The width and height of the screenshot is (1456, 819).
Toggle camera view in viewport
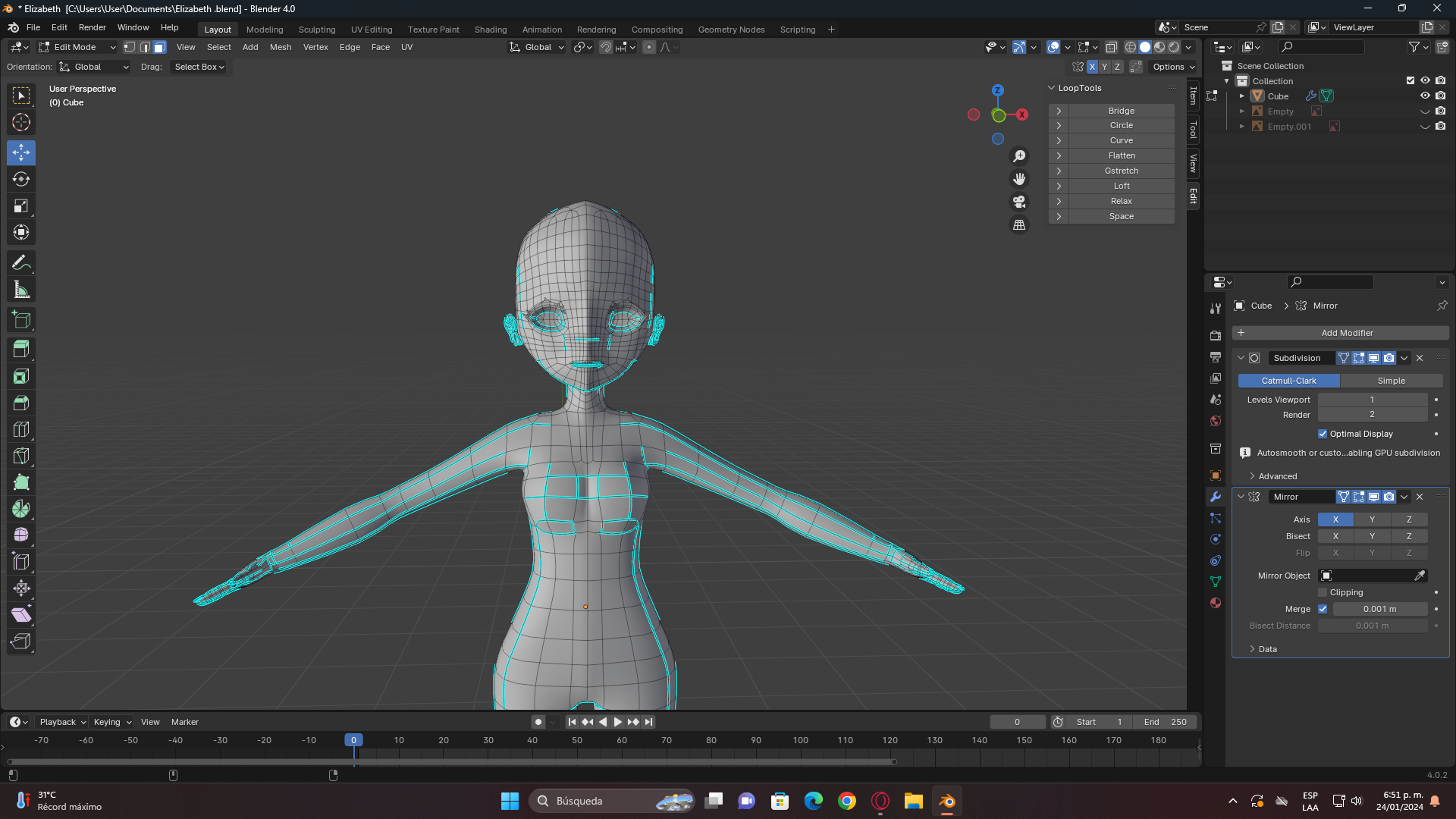point(1019,202)
